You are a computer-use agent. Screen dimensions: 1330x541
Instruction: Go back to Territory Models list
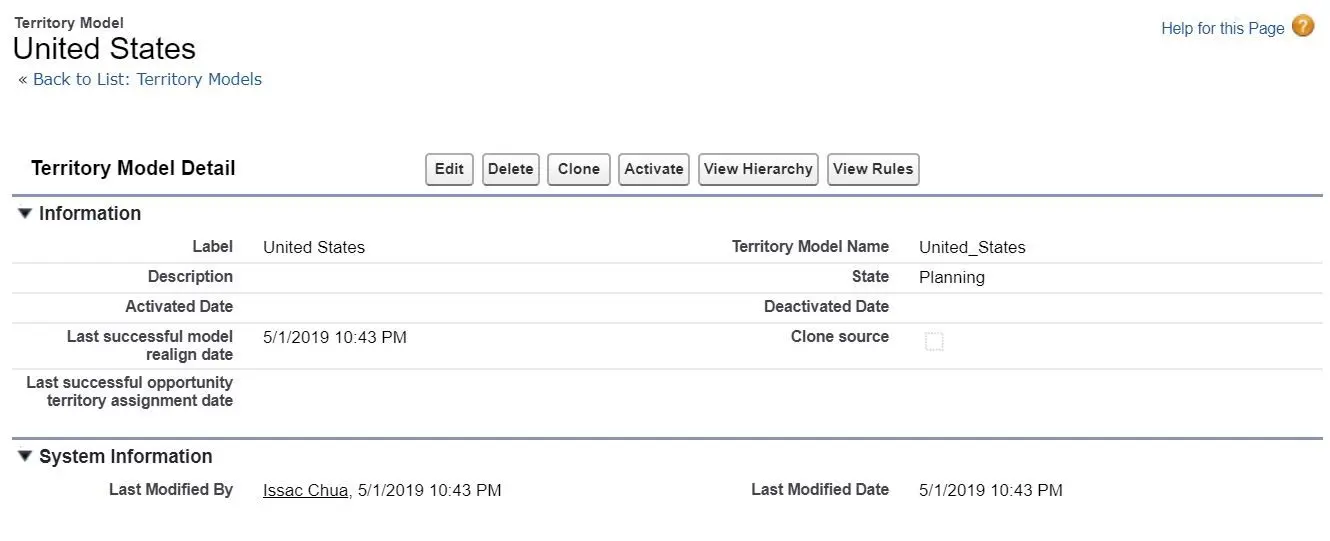[147, 79]
